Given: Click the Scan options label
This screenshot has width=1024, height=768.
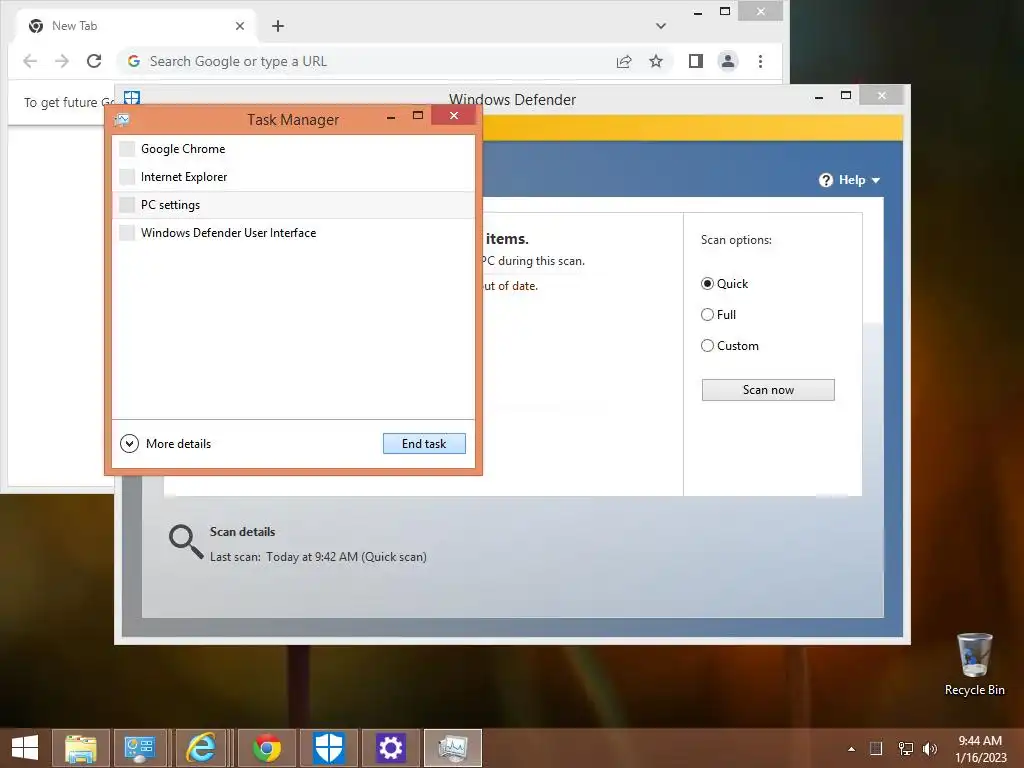Looking at the screenshot, I should [x=736, y=240].
